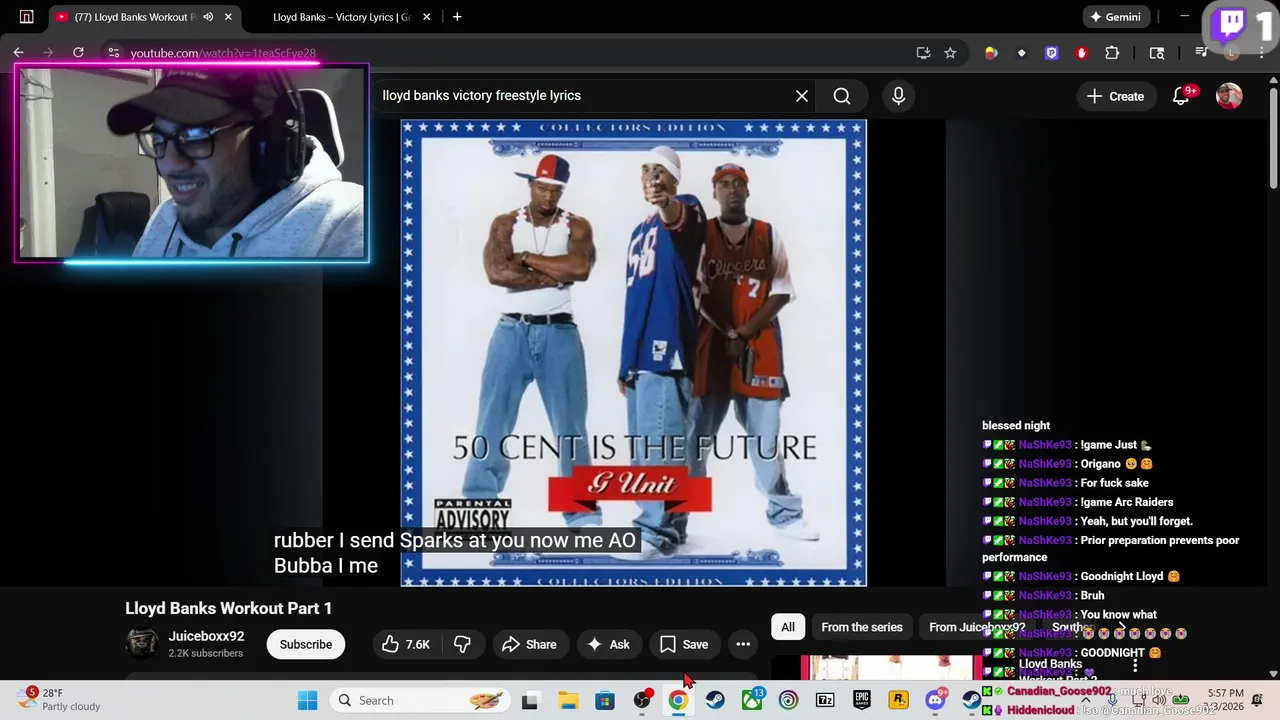Select the From Juiceboxx92 chip
The height and width of the screenshot is (720, 1280).
tap(976, 627)
